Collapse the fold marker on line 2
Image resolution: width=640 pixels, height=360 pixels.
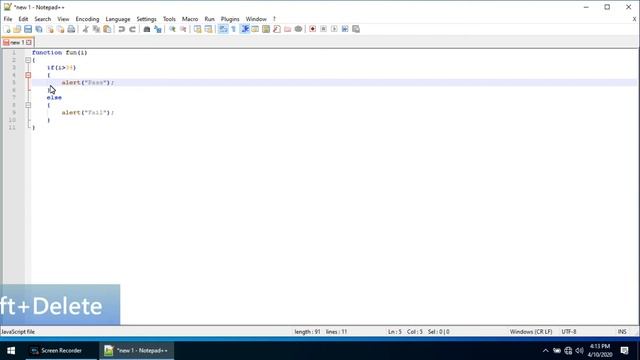coord(28,60)
